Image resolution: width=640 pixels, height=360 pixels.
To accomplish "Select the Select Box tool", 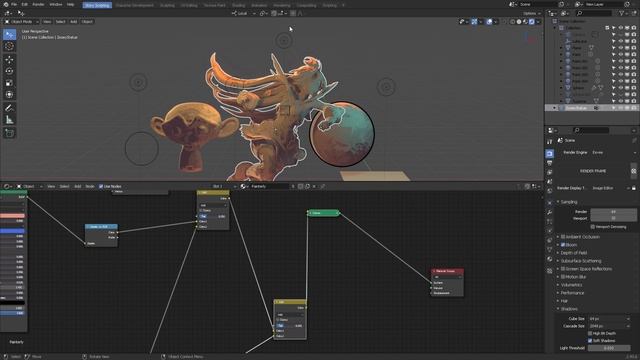I will click(9, 34).
